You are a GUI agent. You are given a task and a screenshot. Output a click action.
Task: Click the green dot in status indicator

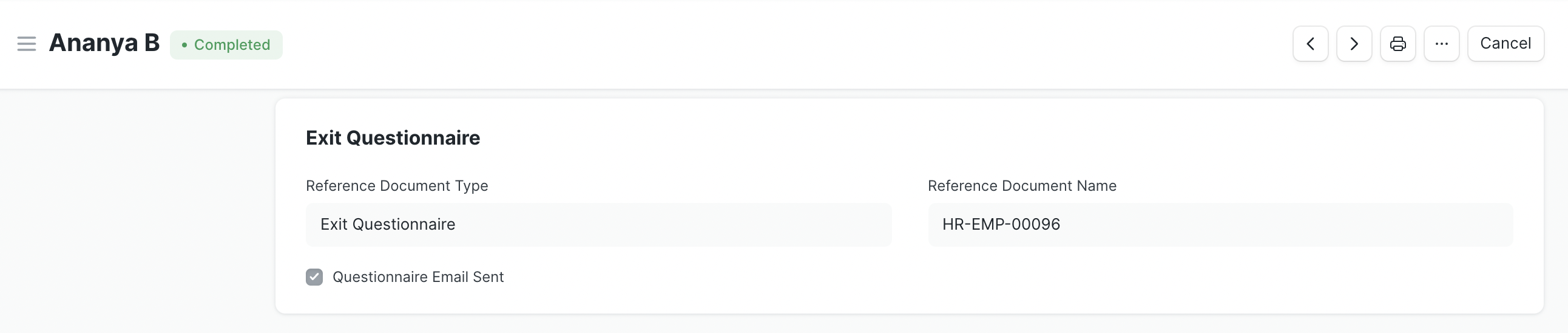[184, 45]
